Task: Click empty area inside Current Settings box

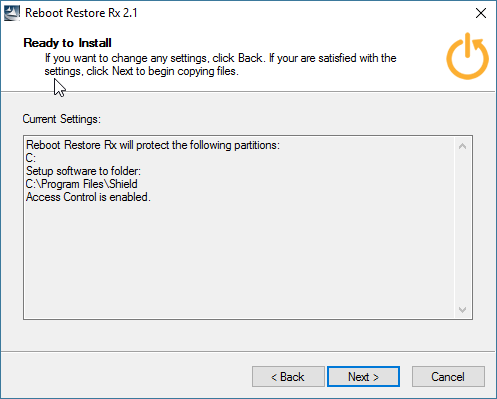Action: click(239, 260)
